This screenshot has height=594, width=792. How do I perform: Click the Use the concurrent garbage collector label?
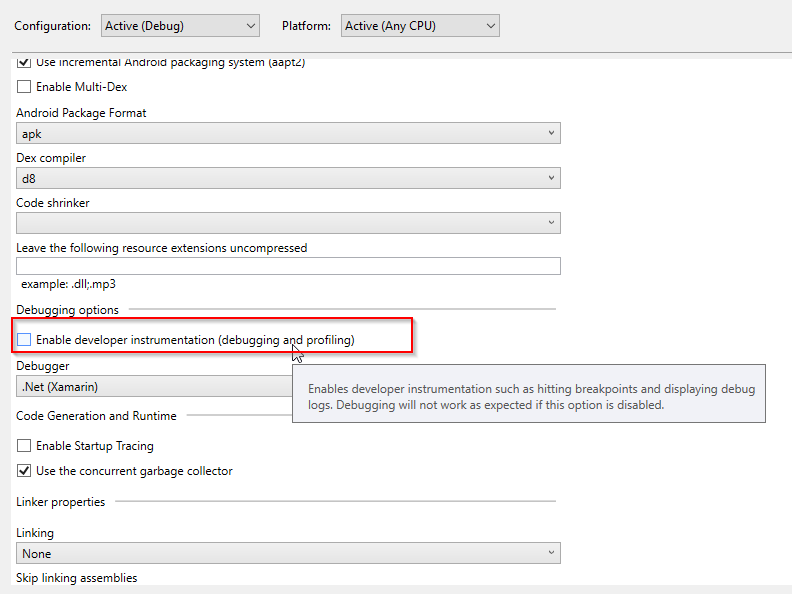click(x=134, y=471)
